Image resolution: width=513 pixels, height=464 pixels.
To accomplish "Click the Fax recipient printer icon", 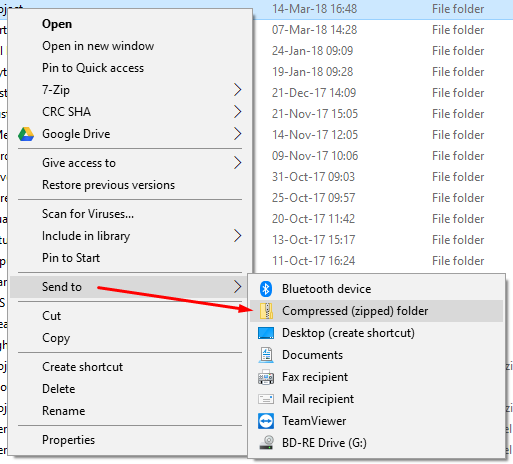I will 266,377.
